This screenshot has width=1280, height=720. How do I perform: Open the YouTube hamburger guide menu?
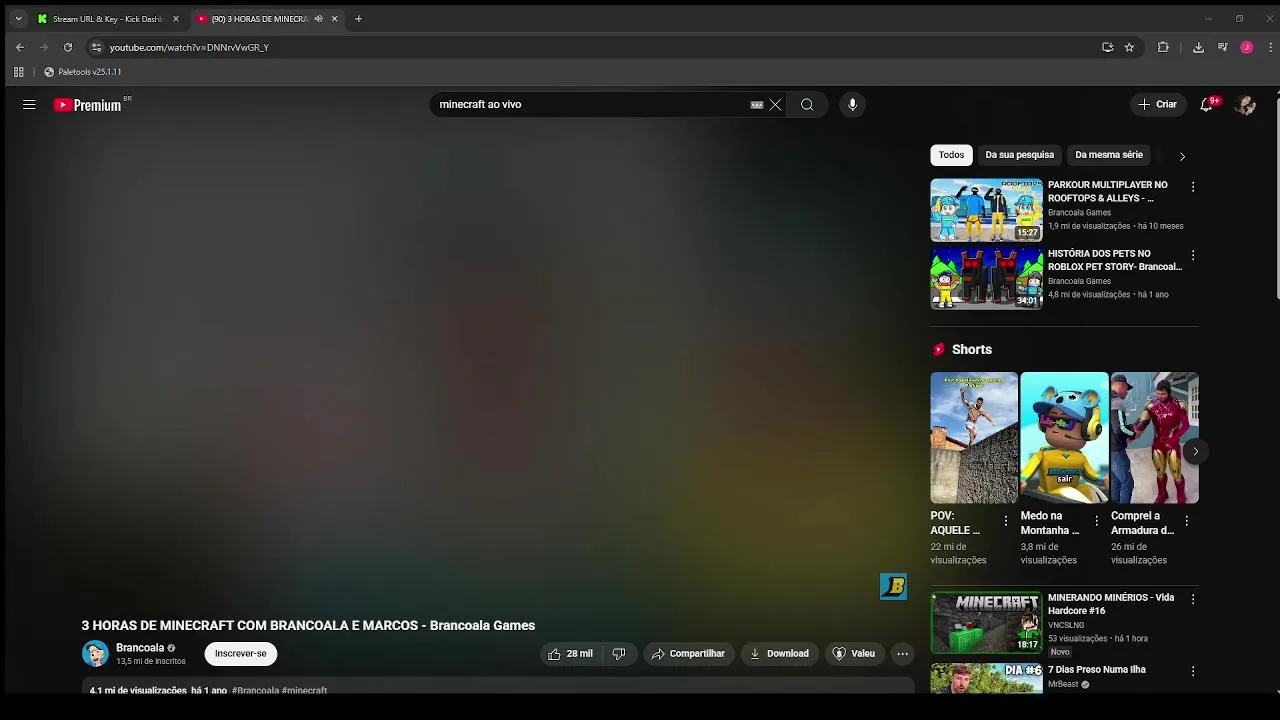pyautogui.click(x=29, y=104)
